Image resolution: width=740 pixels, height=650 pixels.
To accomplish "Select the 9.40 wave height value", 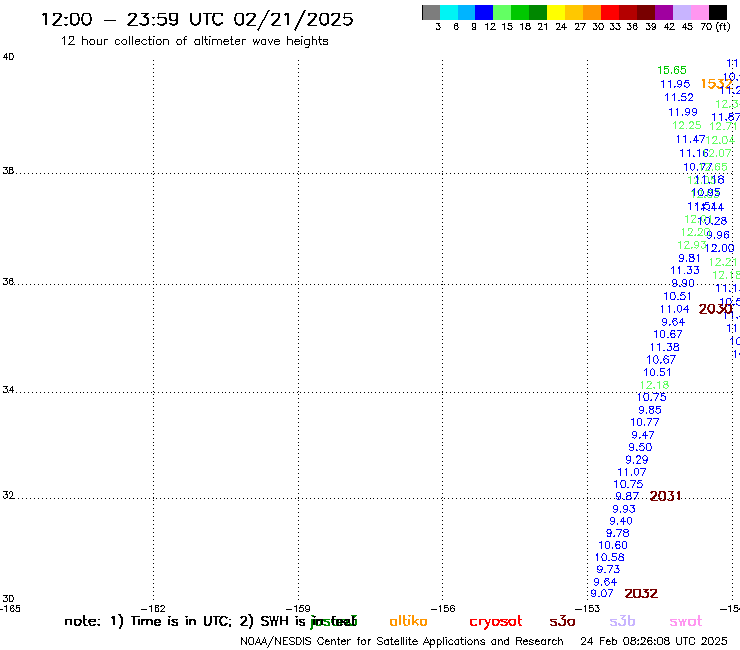I will pos(621,521).
